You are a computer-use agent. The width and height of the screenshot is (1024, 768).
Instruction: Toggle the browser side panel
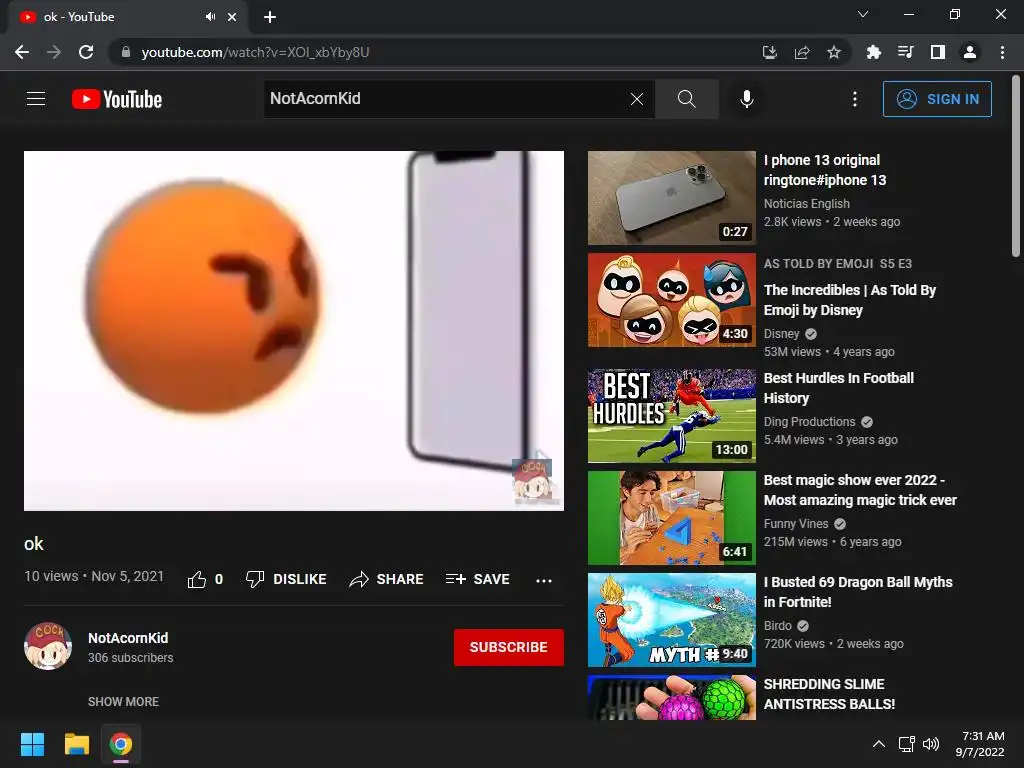click(938, 52)
